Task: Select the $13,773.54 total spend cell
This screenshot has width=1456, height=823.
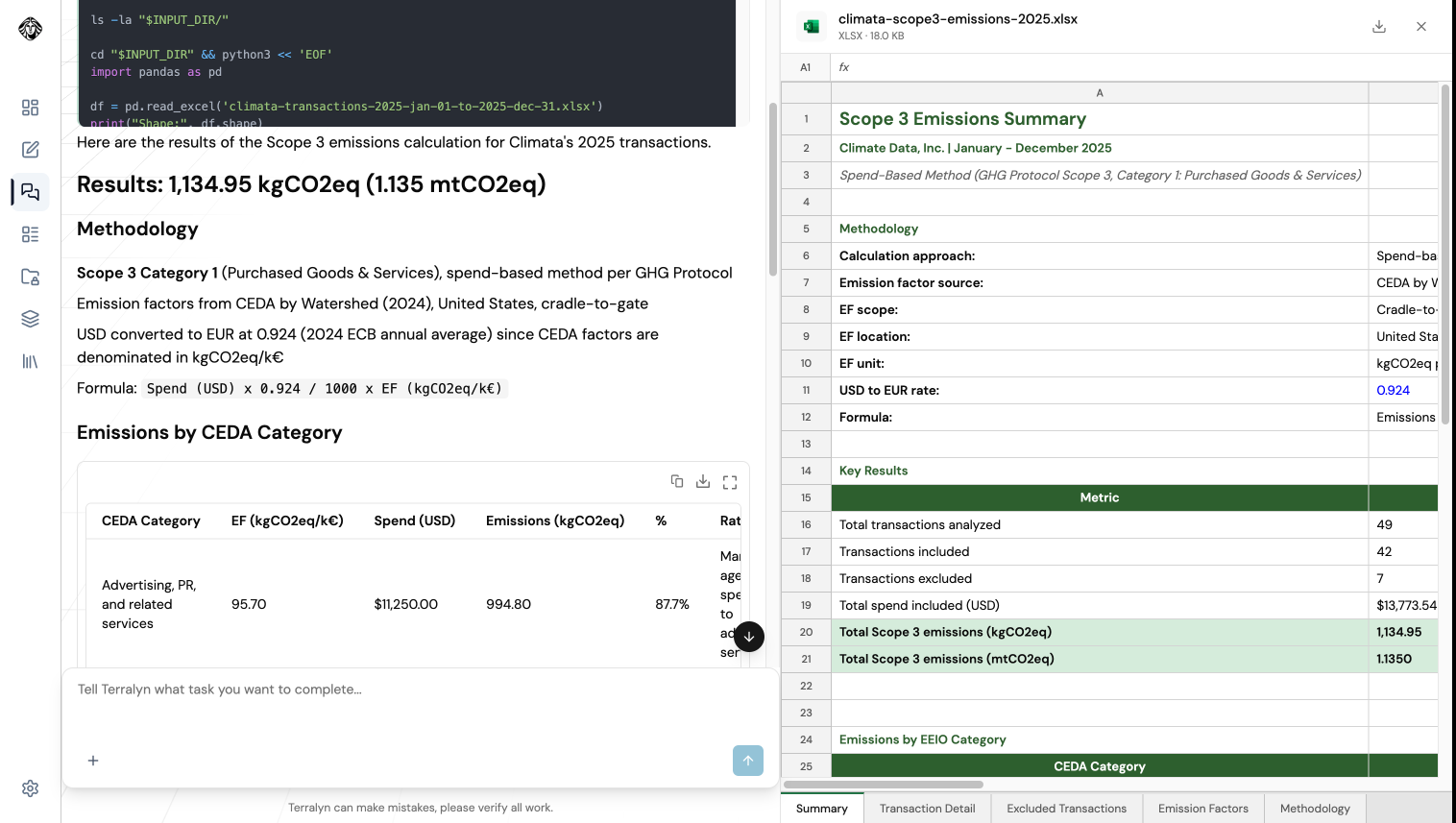Action: click(x=1403, y=605)
